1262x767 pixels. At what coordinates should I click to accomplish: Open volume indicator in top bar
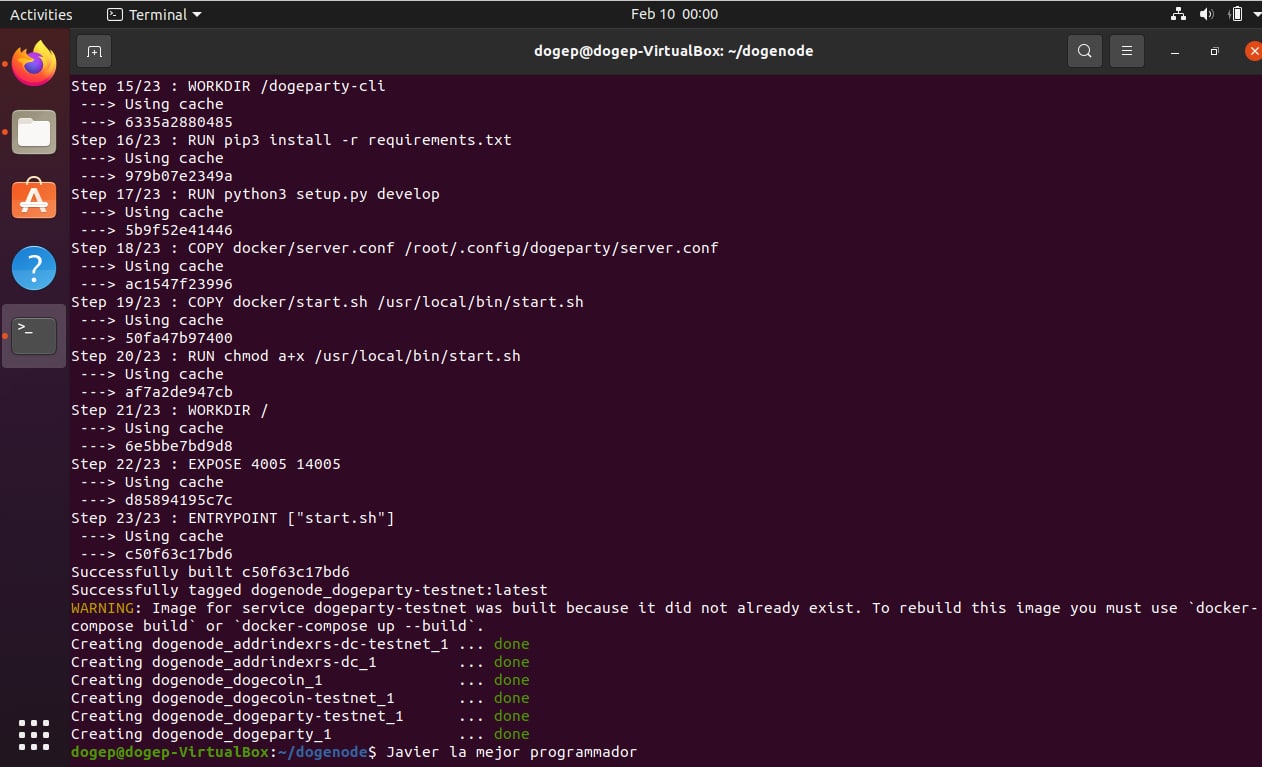pos(1206,14)
